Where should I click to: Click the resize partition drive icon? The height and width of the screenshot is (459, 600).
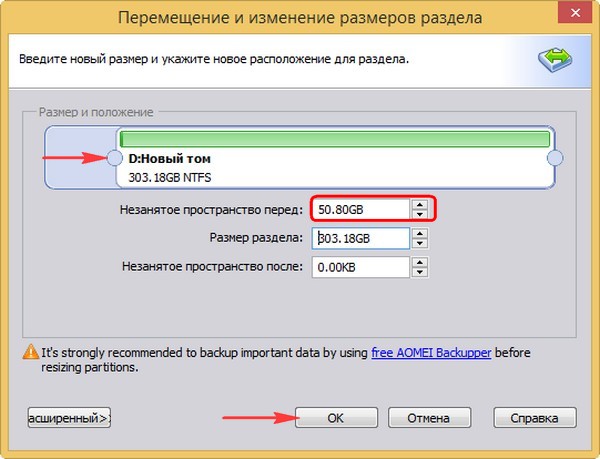(x=555, y=60)
